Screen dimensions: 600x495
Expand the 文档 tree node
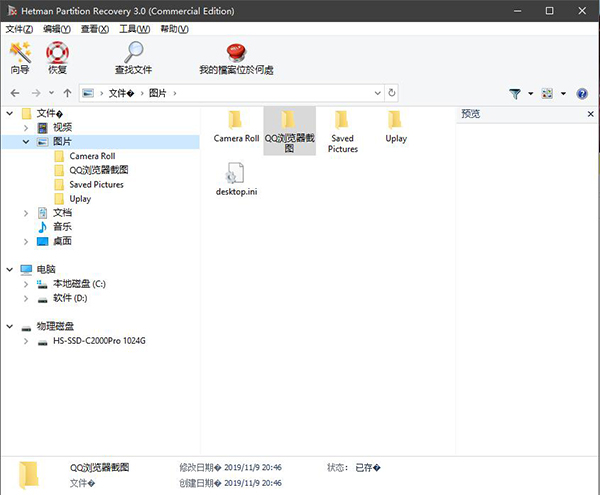point(26,213)
